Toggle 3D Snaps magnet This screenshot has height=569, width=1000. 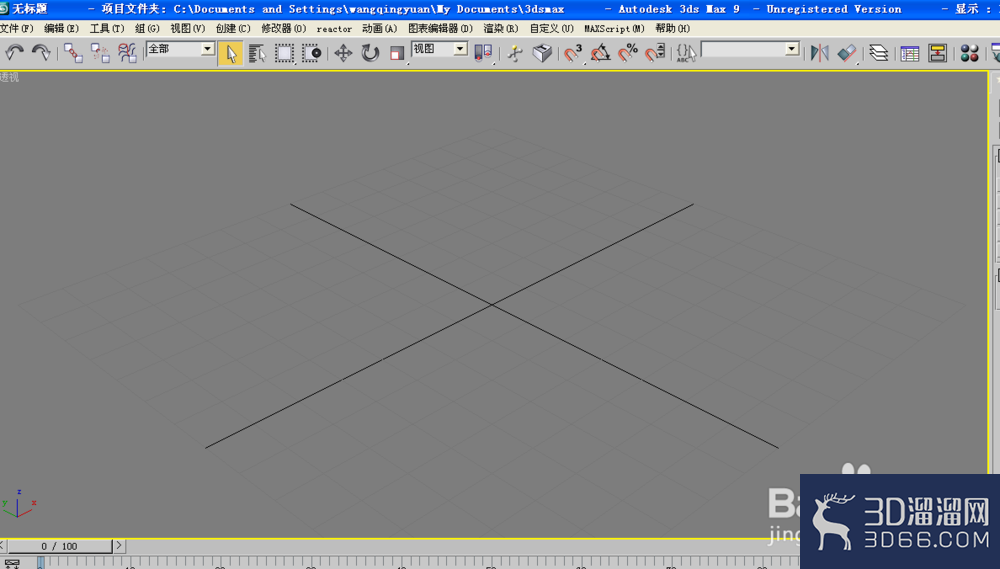[573, 53]
